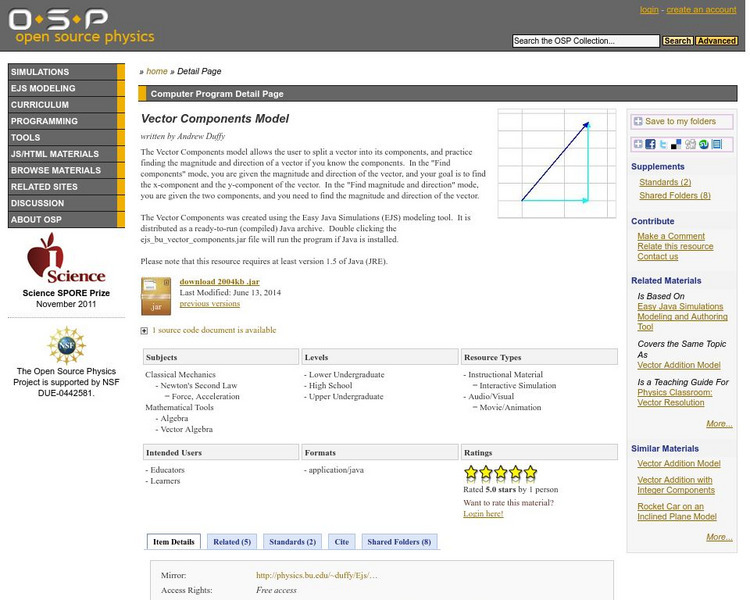Click the last blue share icon in the row
This screenshot has width=750, height=600.
pos(717,144)
